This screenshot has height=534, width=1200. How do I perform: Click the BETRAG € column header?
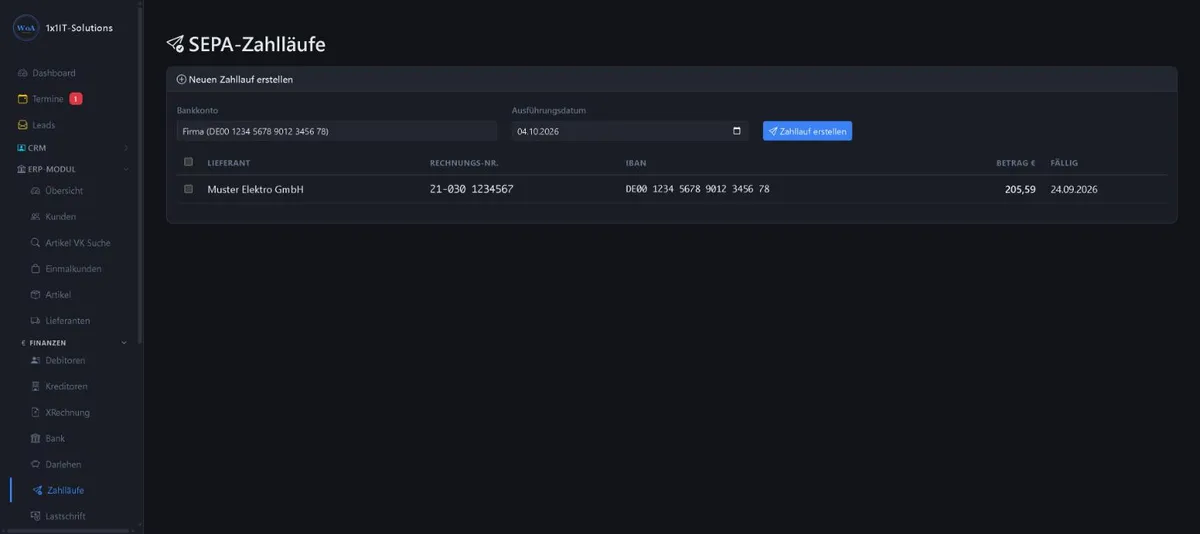coord(1015,162)
